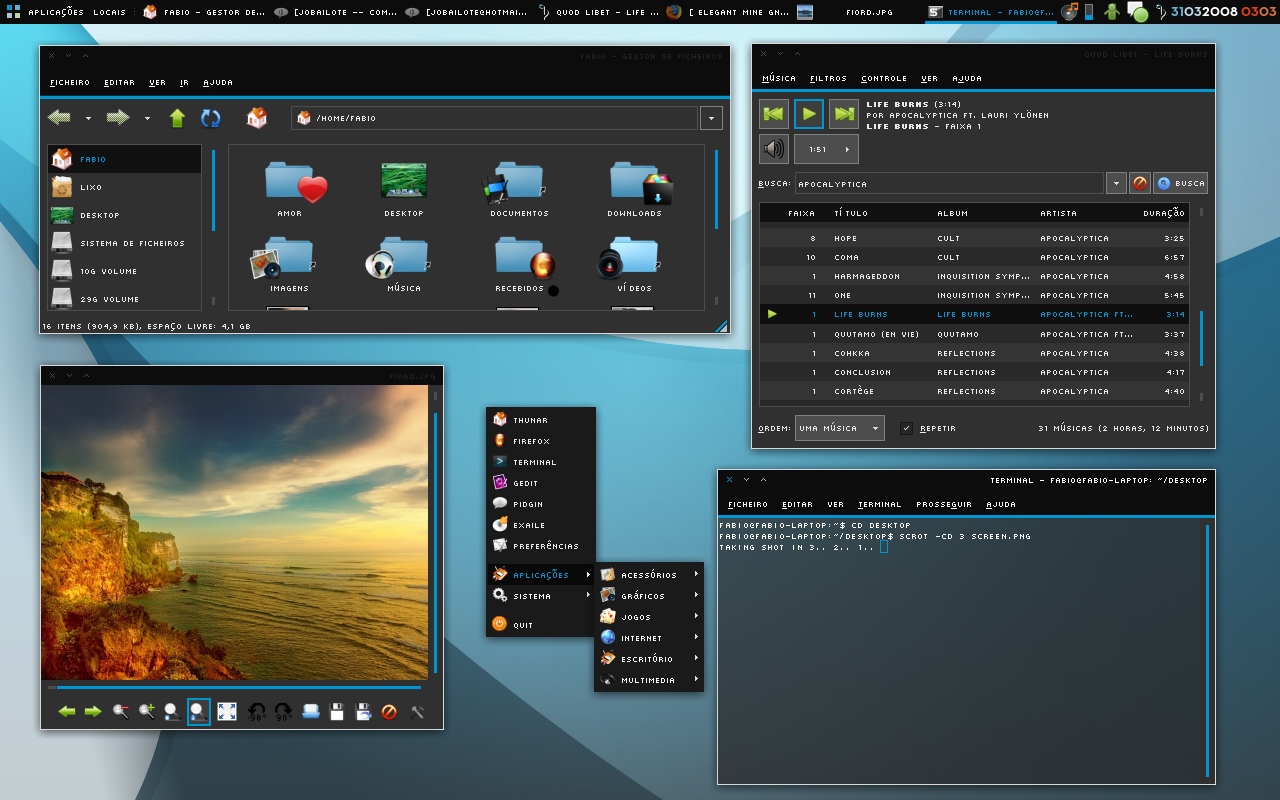Go up to parent folder in file manager
1280x800 pixels.
[177, 118]
